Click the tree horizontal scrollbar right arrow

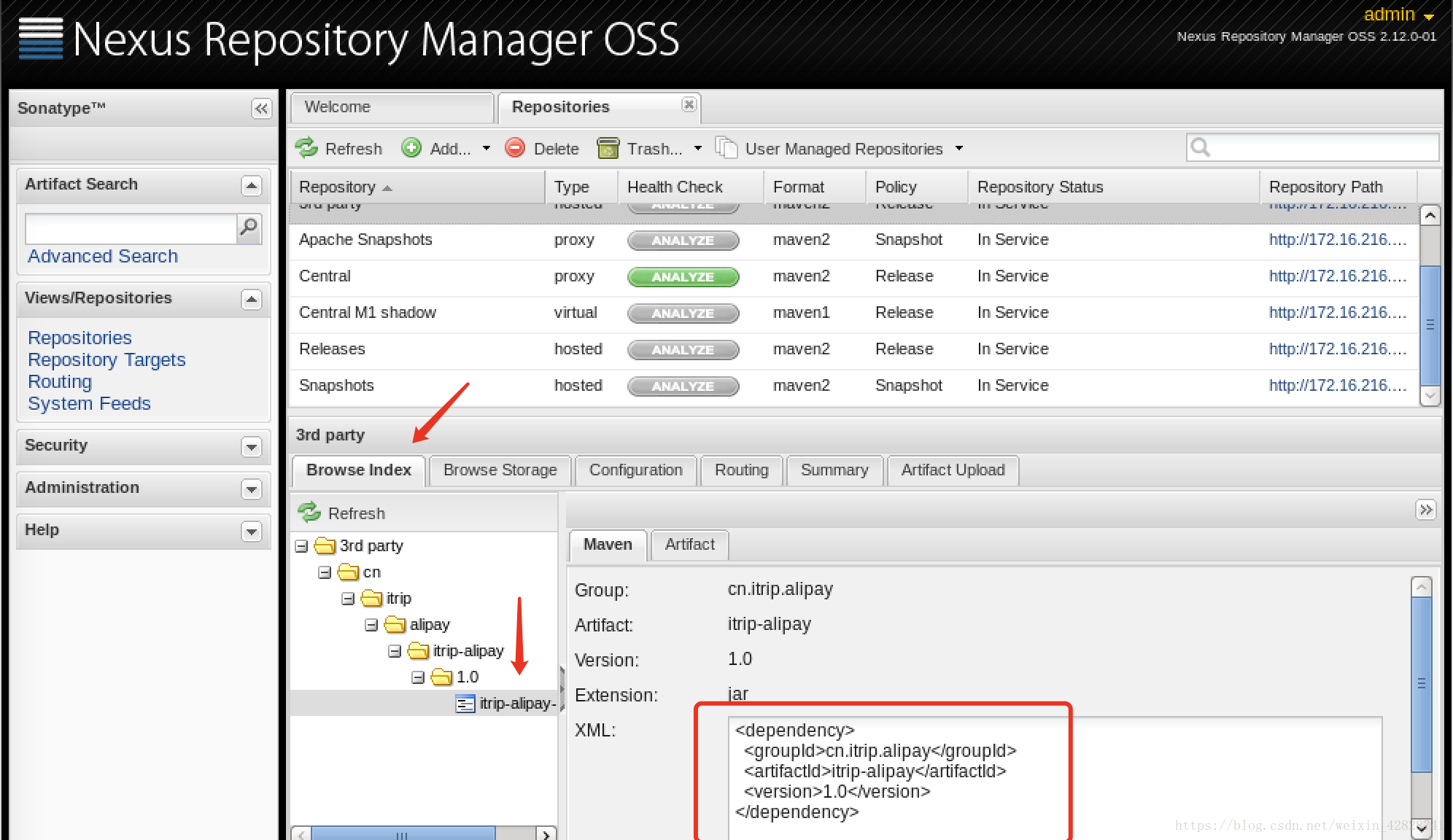[546, 834]
